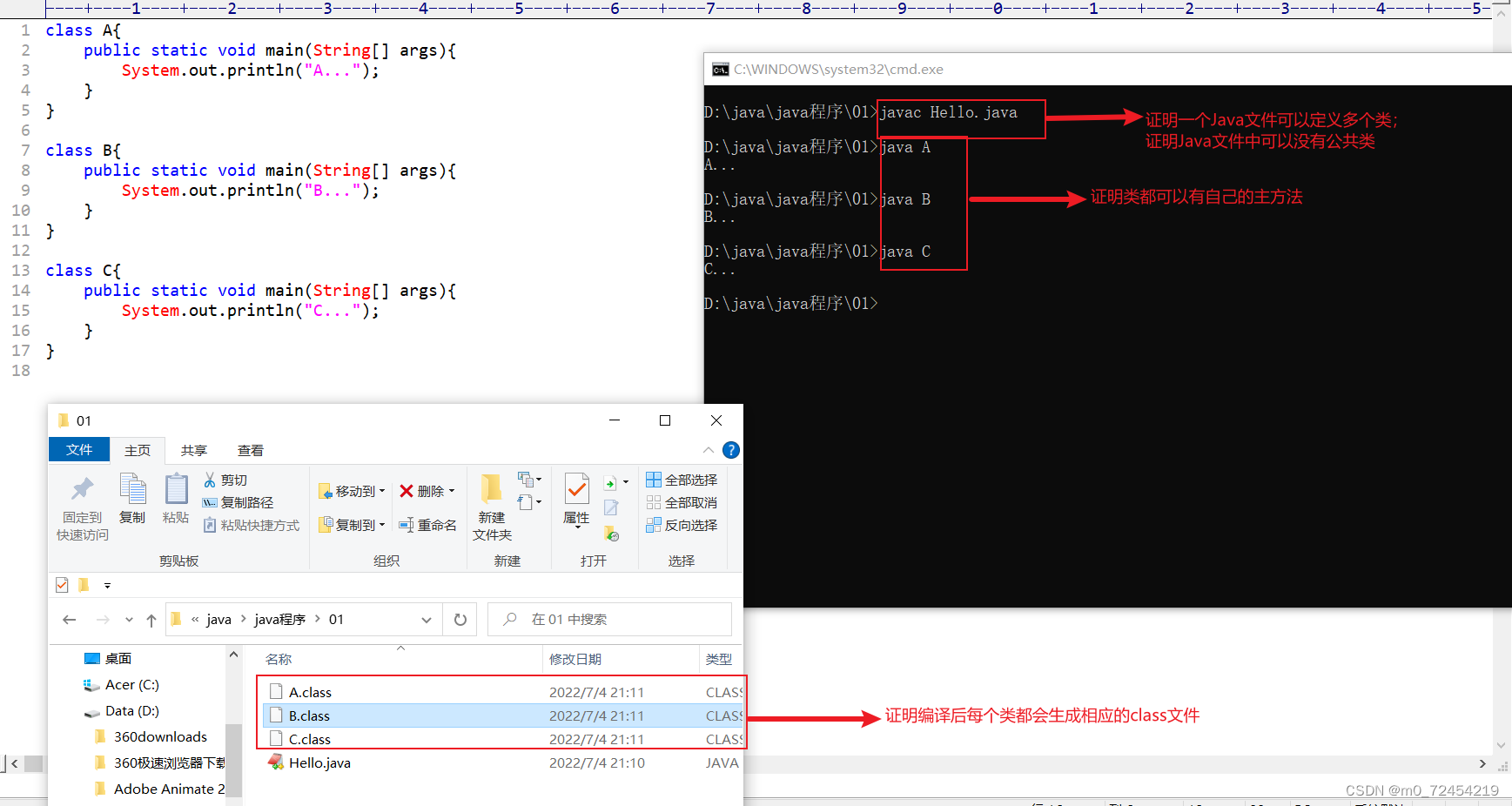Select Data (D:) drive in navigation pane

(x=131, y=710)
